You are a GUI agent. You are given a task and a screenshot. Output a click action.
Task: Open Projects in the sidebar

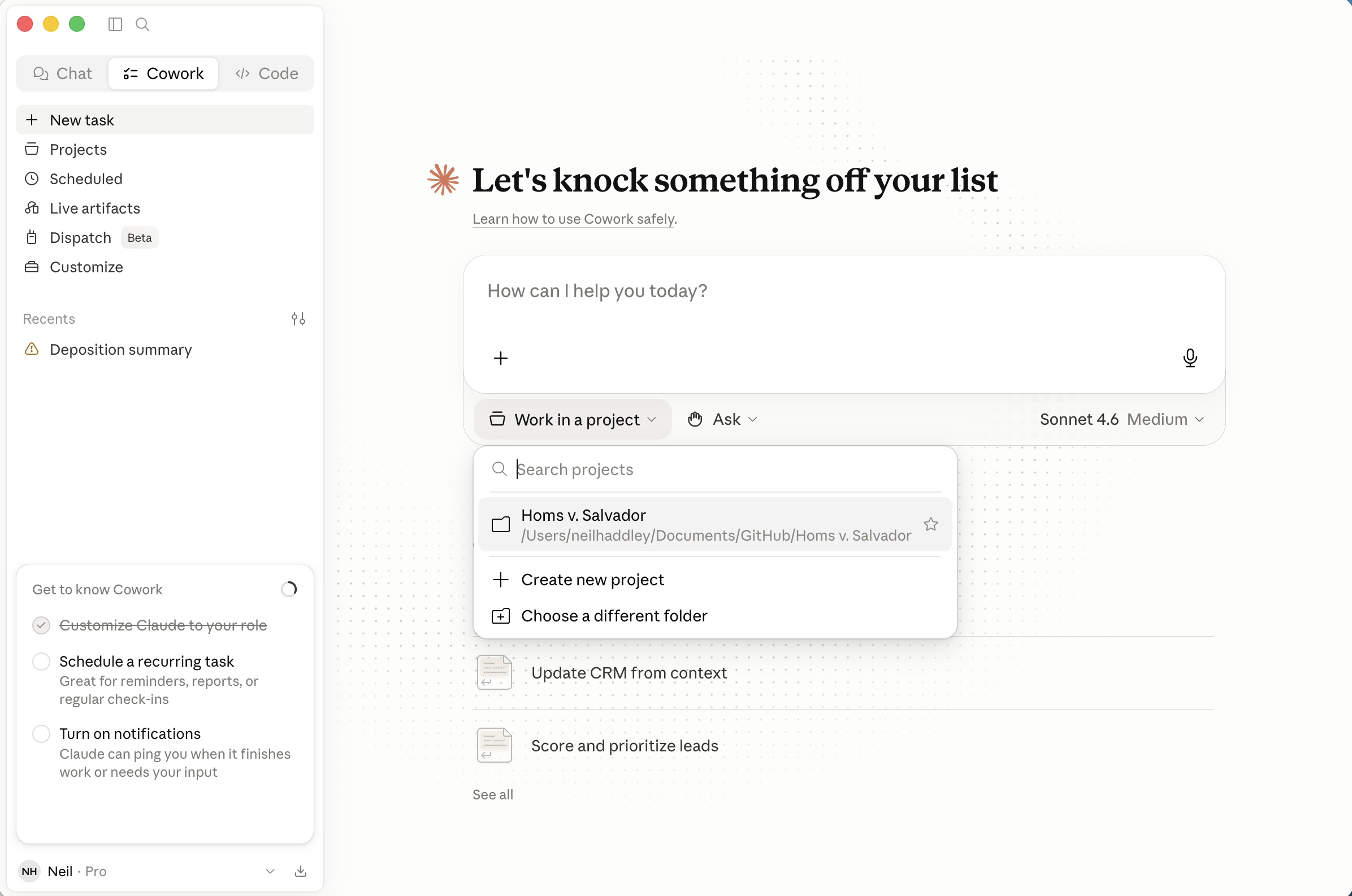tap(164, 150)
